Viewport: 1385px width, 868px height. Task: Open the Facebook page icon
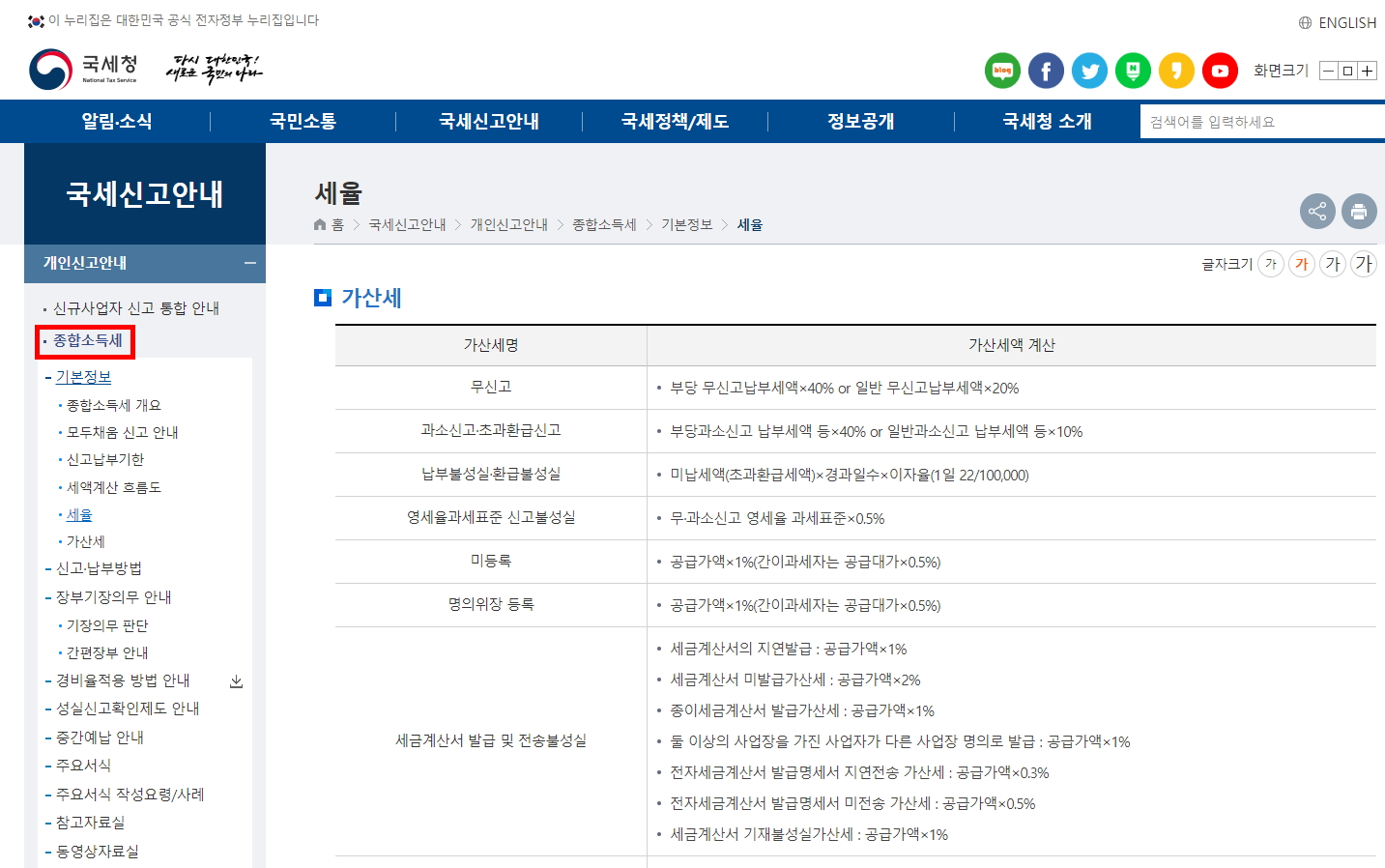tap(1046, 70)
